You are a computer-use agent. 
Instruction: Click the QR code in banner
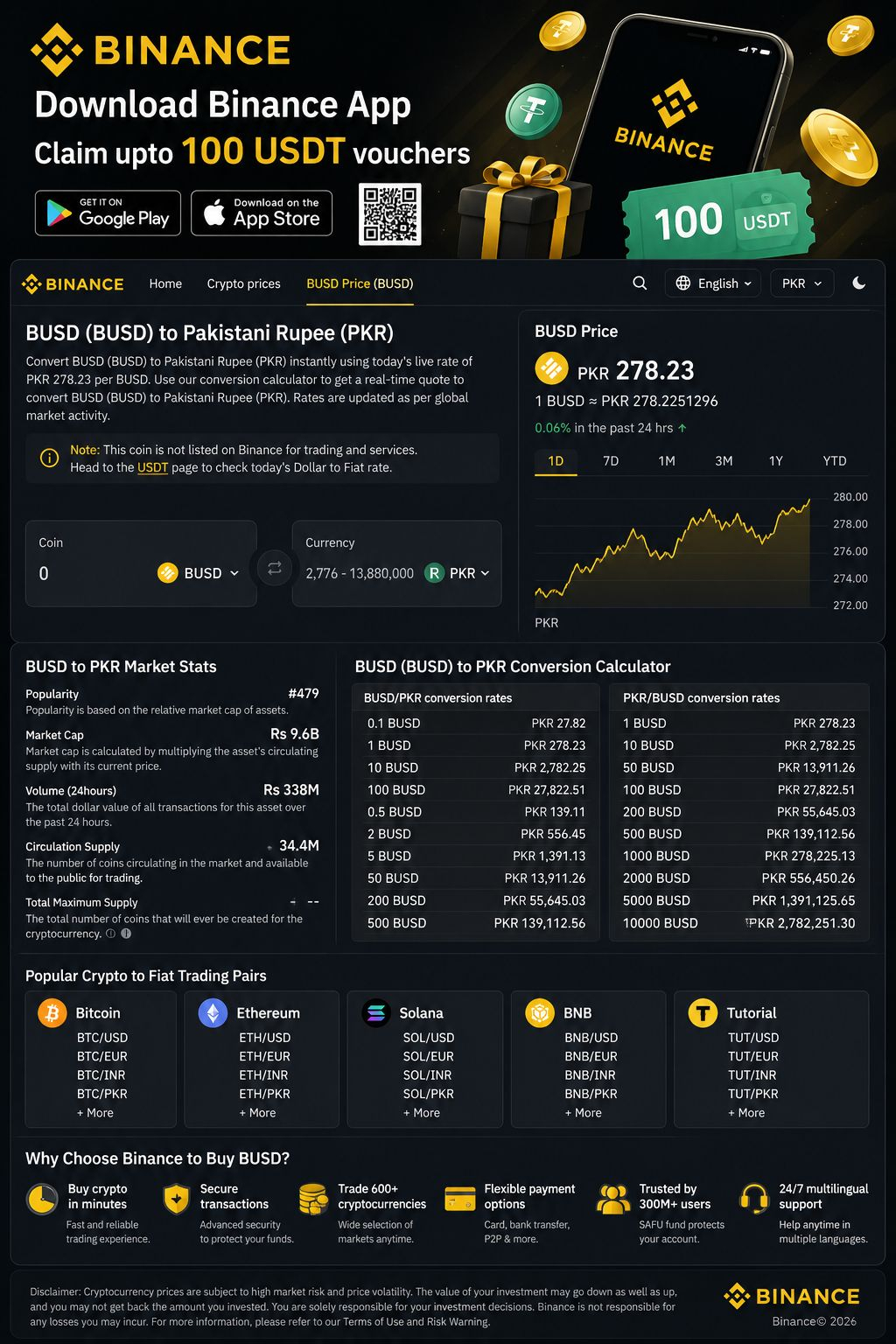click(390, 213)
